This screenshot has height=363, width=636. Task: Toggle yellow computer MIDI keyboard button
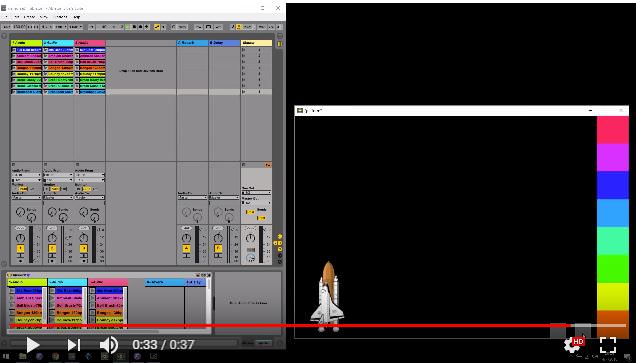[x=238, y=27]
